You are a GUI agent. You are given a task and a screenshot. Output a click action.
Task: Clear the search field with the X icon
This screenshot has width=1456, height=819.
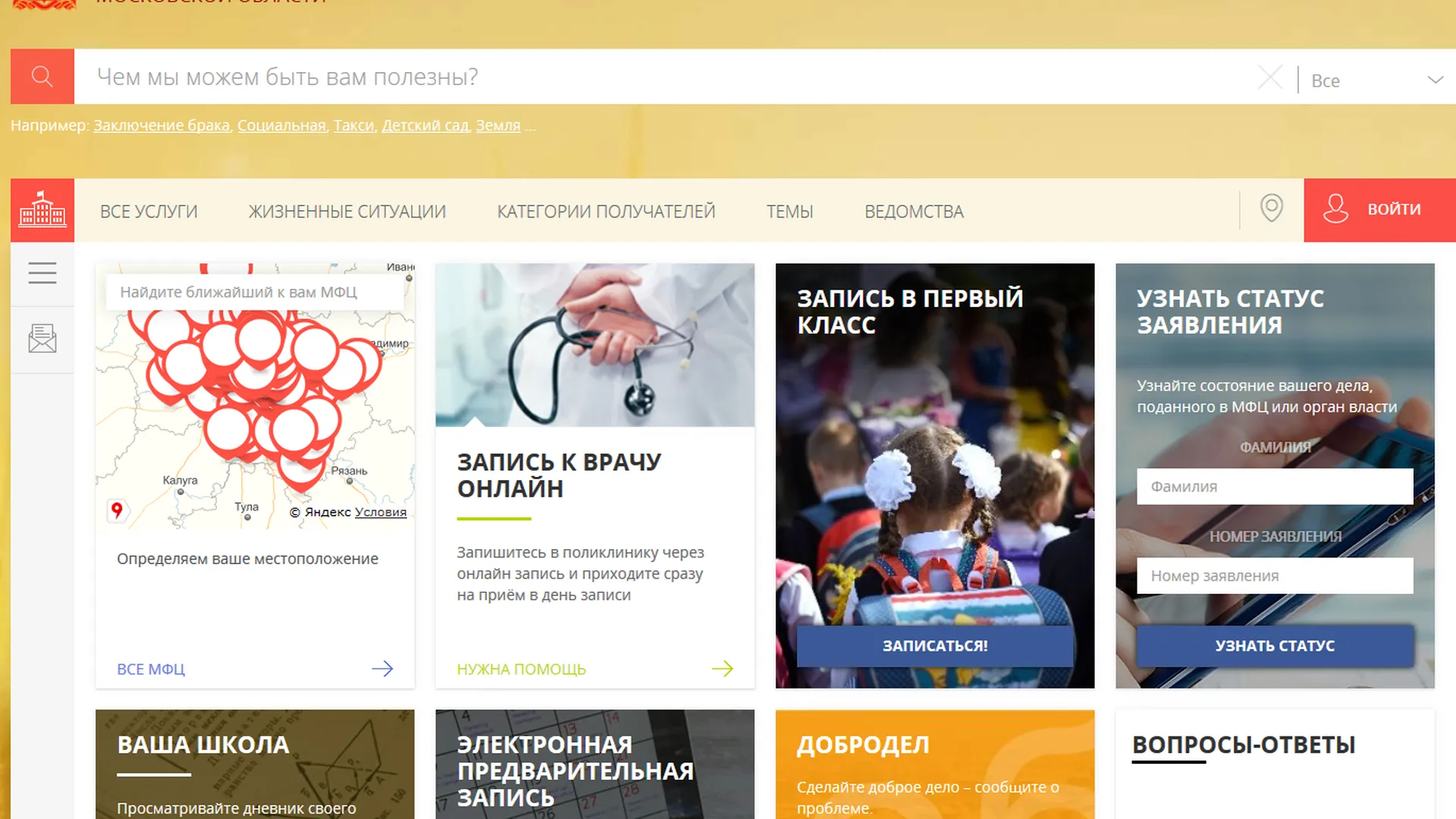click(x=1270, y=77)
